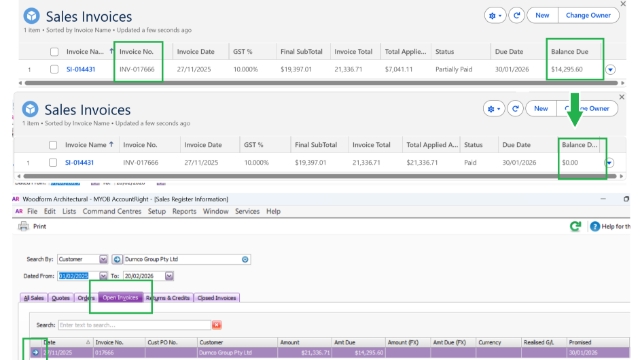
Task: Click the AR application icon in the MYOB title bar
Action: 16,199
